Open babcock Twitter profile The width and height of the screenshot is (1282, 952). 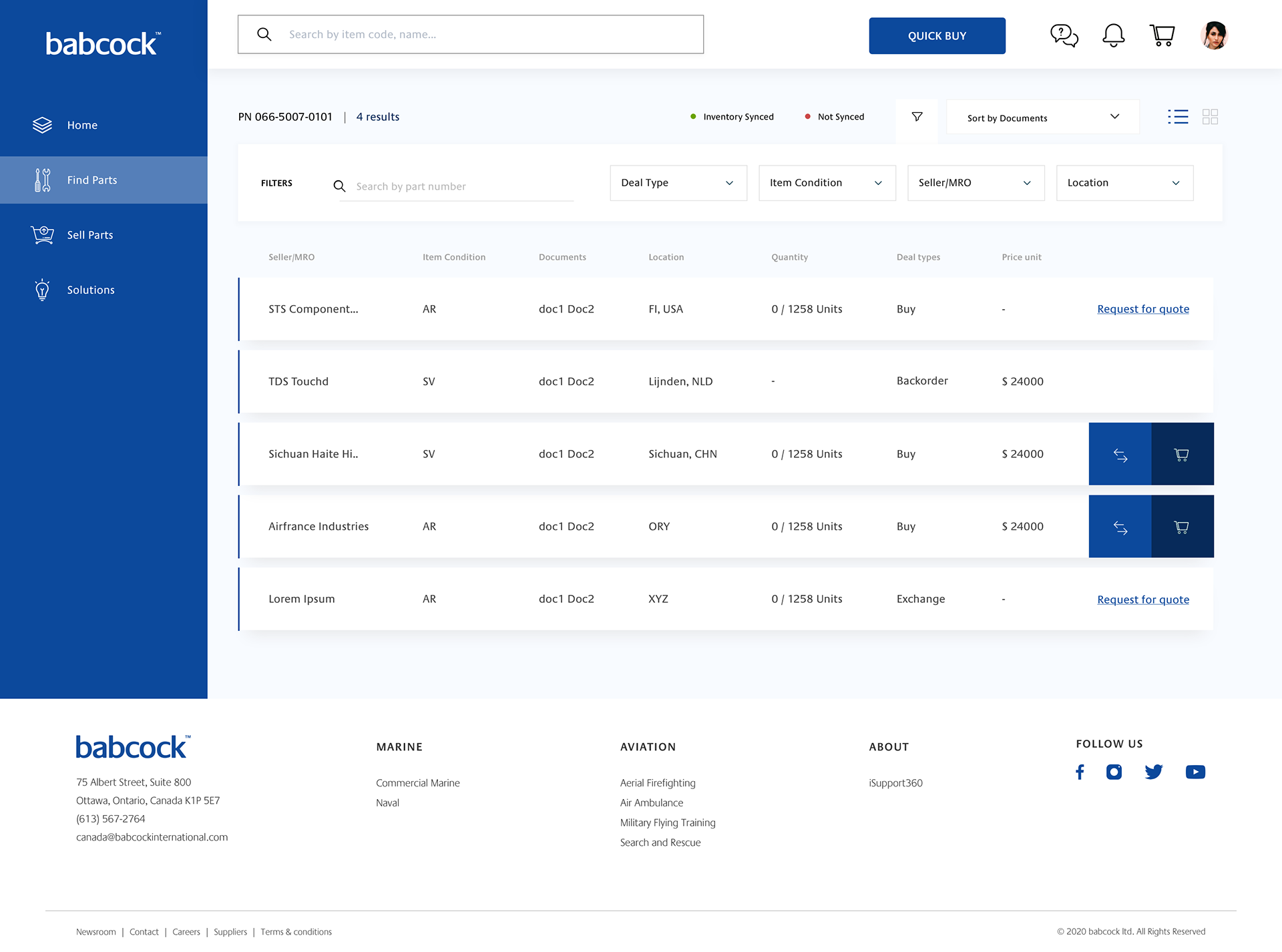point(1153,772)
